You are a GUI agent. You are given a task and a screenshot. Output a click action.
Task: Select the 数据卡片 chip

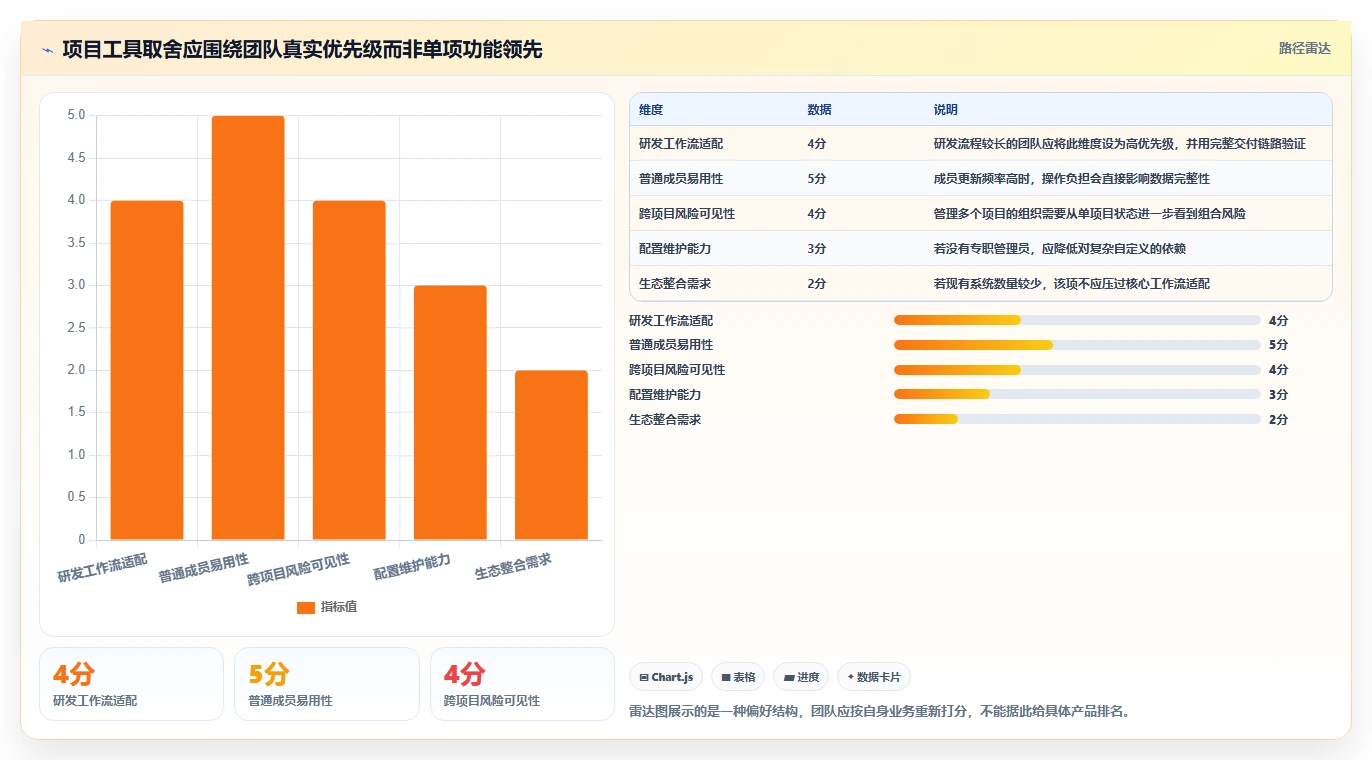point(874,677)
